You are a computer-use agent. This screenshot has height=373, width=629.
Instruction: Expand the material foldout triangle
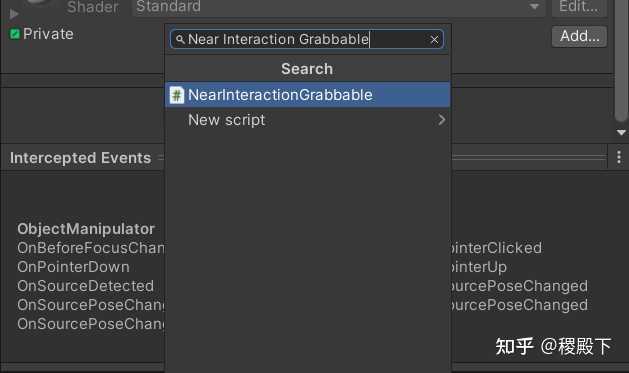[x=14, y=14]
